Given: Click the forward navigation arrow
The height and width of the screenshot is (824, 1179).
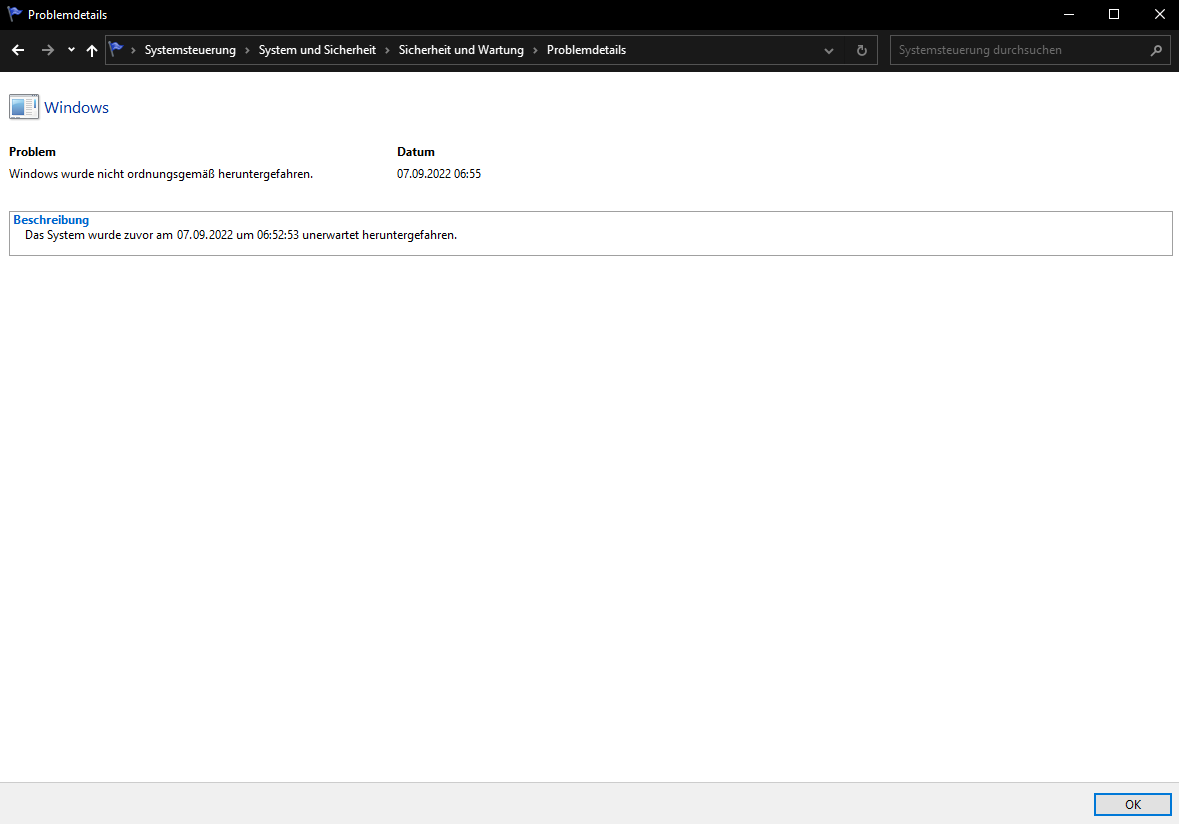Looking at the screenshot, I should pyautogui.click(x=48, y=50).
